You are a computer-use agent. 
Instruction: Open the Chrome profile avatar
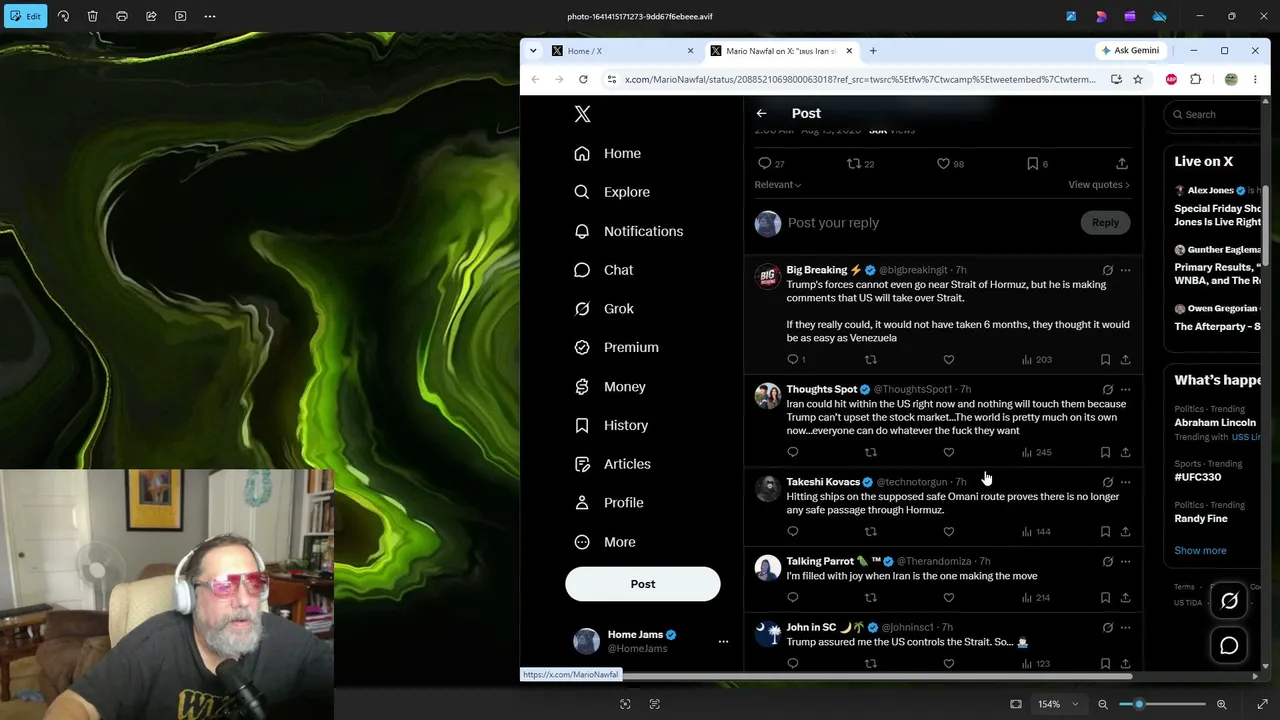(1231, 79)
